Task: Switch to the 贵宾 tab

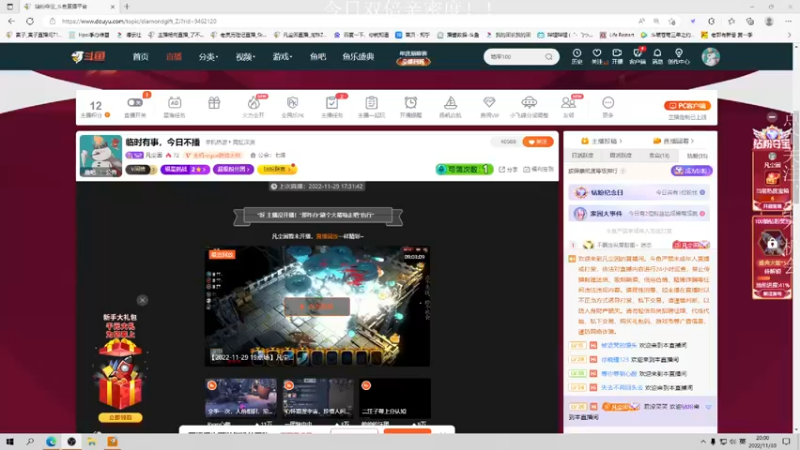Action: 659,156
